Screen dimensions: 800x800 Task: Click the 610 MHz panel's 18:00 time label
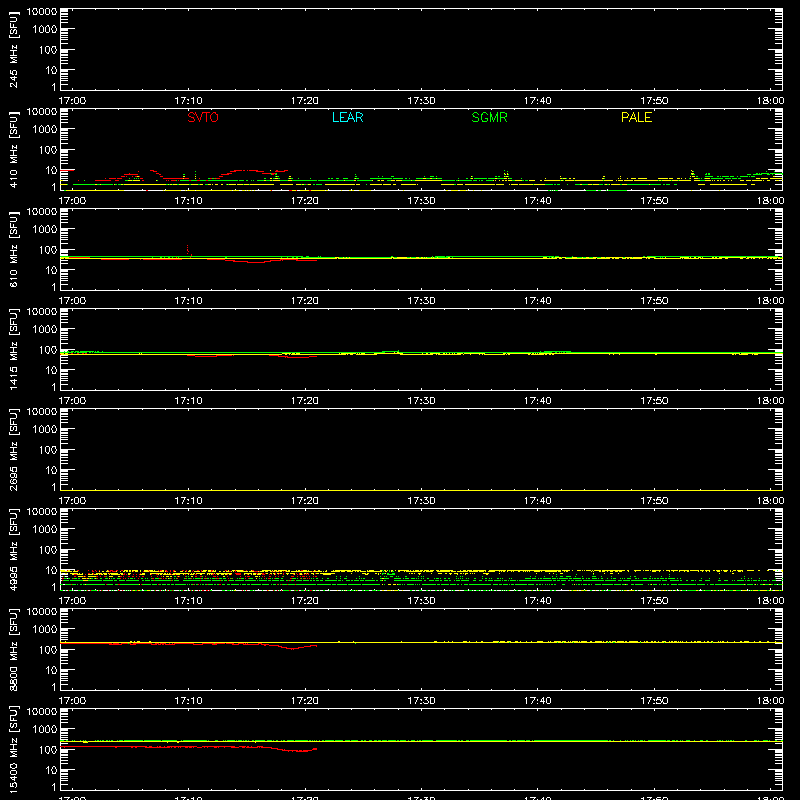770,301
